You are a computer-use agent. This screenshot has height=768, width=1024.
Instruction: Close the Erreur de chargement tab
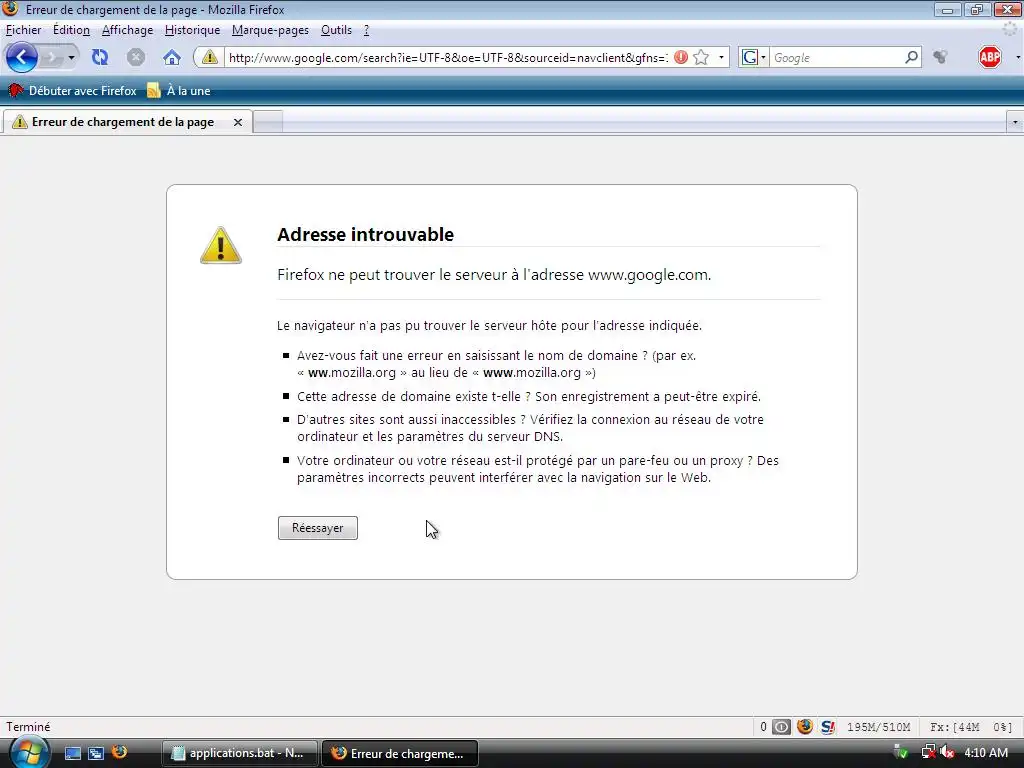coord(238,122)
